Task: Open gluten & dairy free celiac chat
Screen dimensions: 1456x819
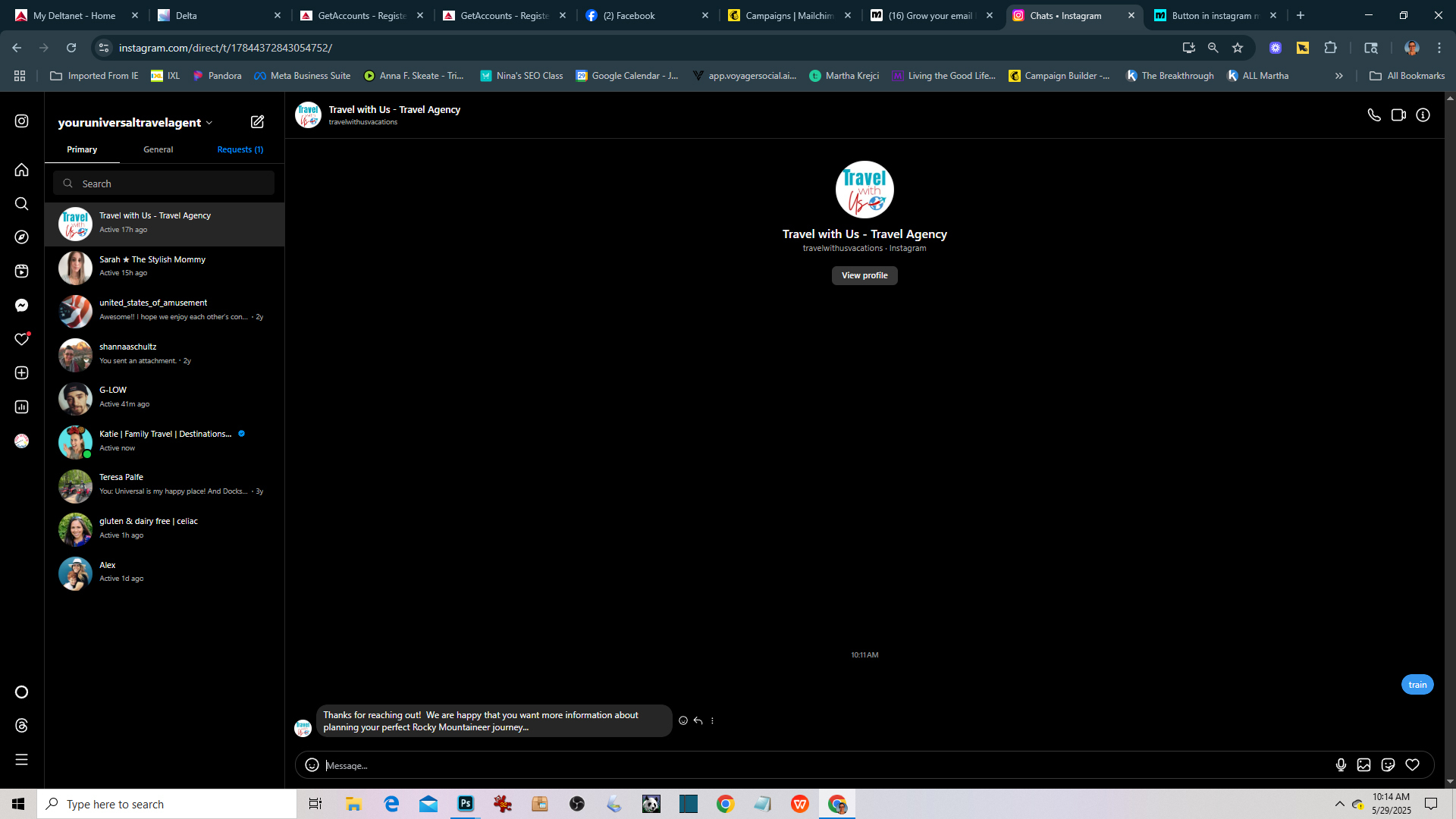Action: (165, 529)
